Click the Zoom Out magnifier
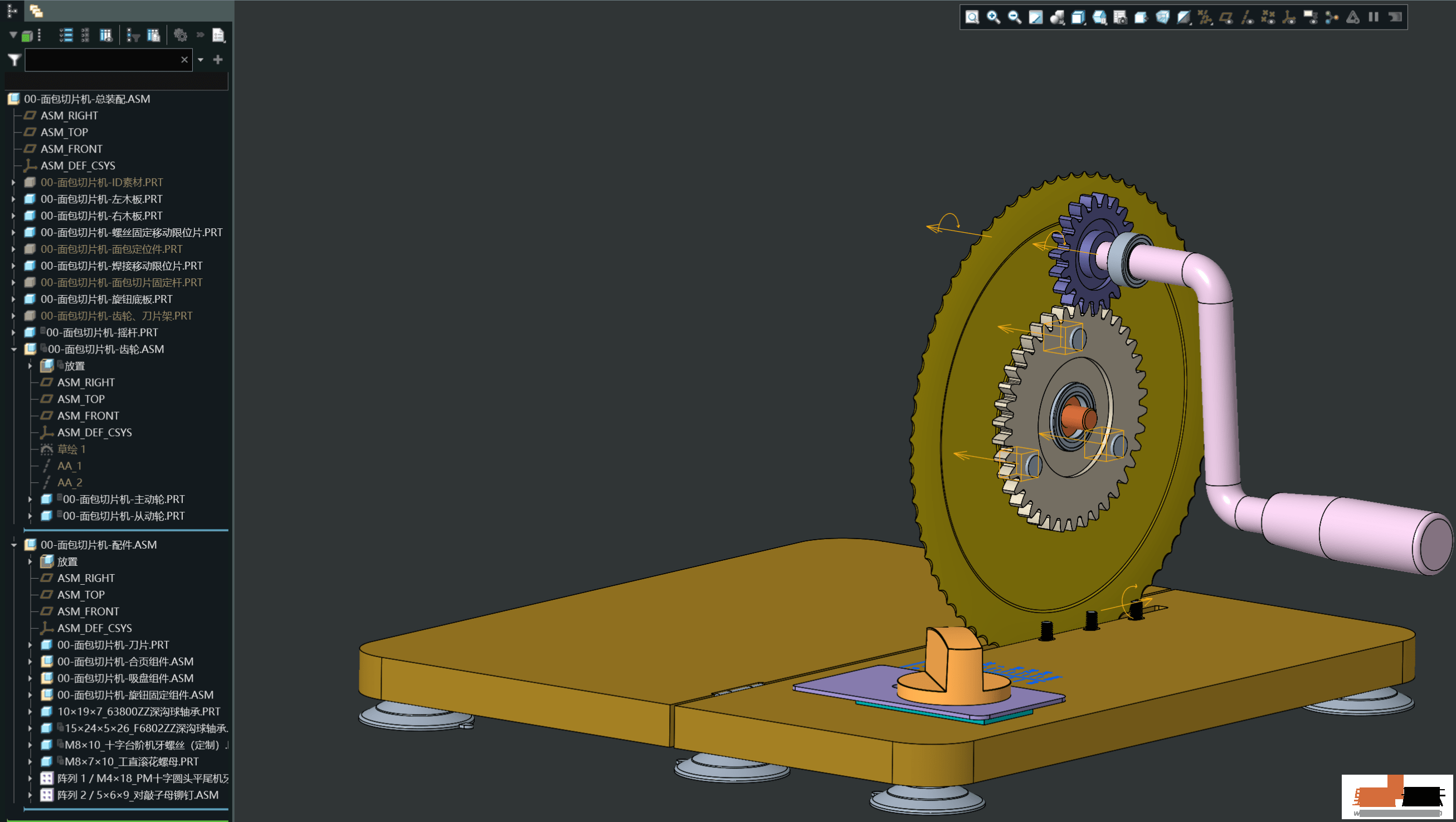1456x822 pixels. point(1015,17)
